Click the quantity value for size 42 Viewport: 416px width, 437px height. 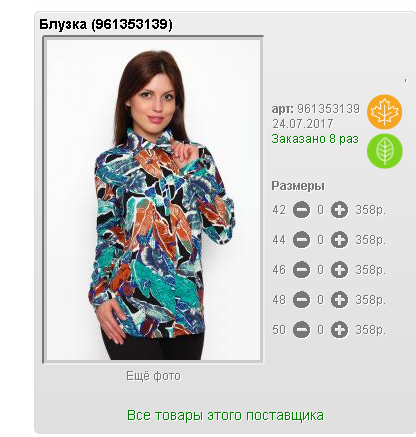[x=320, y=210]
